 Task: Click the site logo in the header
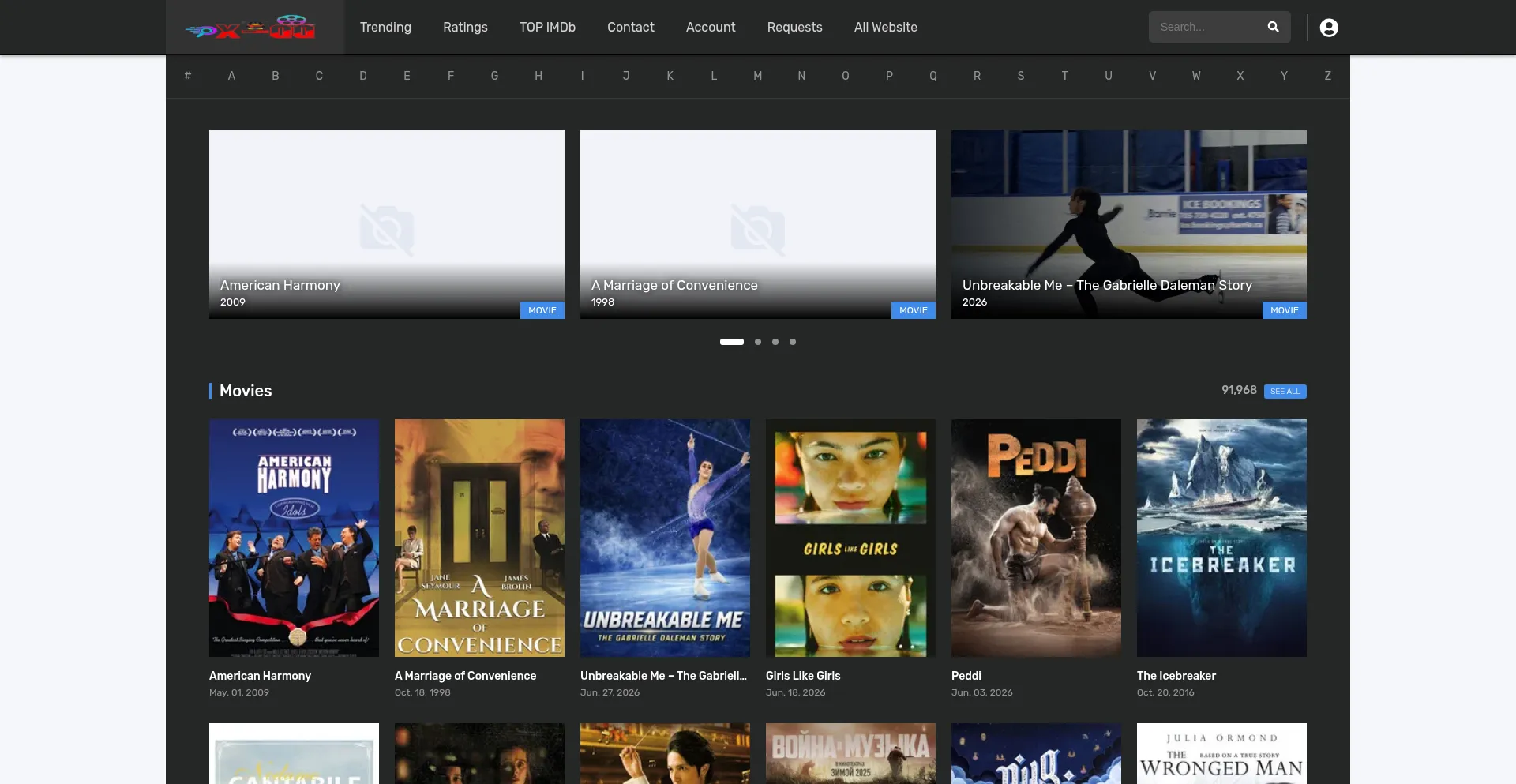250,28
